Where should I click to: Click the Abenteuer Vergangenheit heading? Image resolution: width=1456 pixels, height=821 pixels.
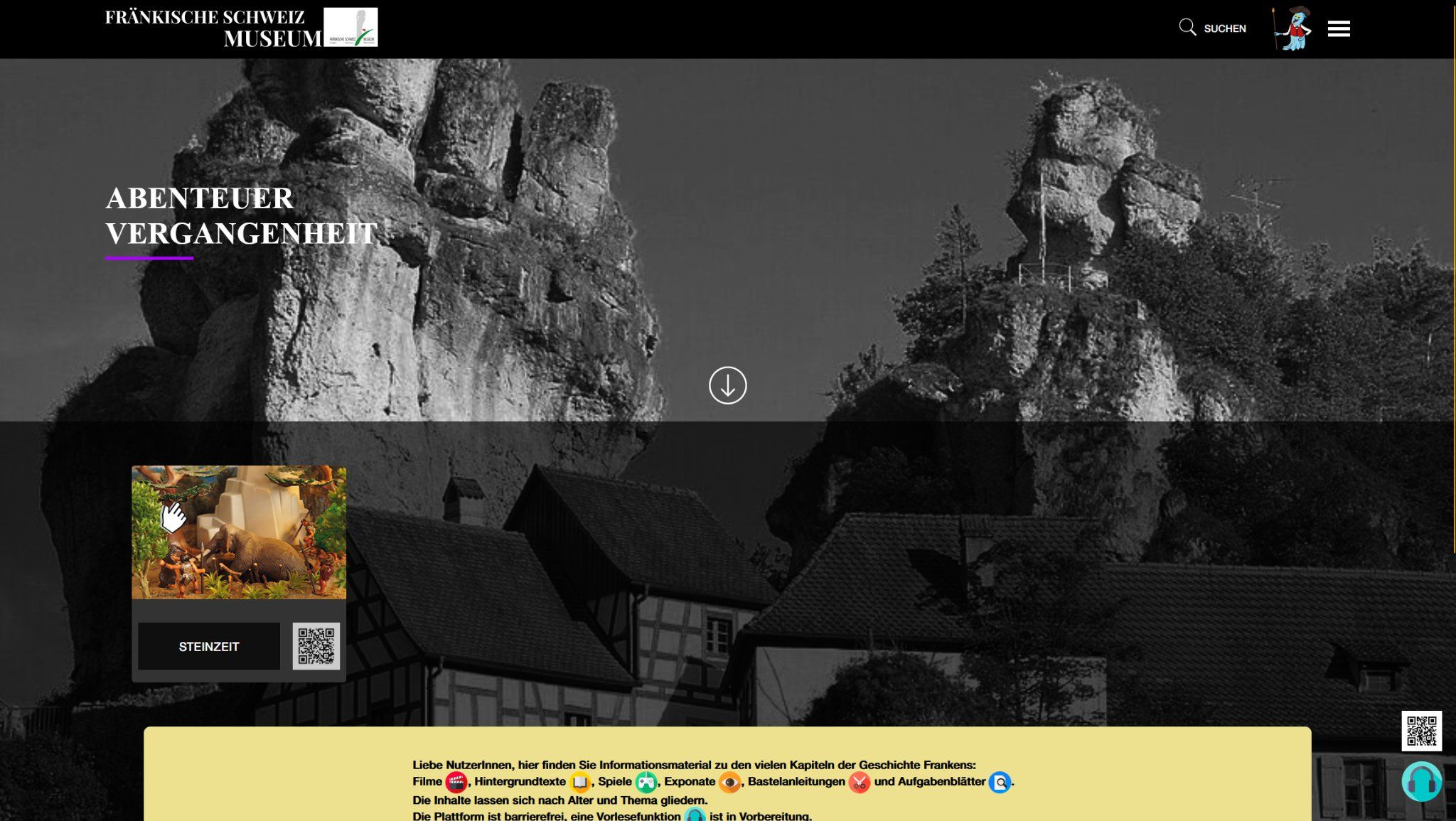(x=241, y=216)
